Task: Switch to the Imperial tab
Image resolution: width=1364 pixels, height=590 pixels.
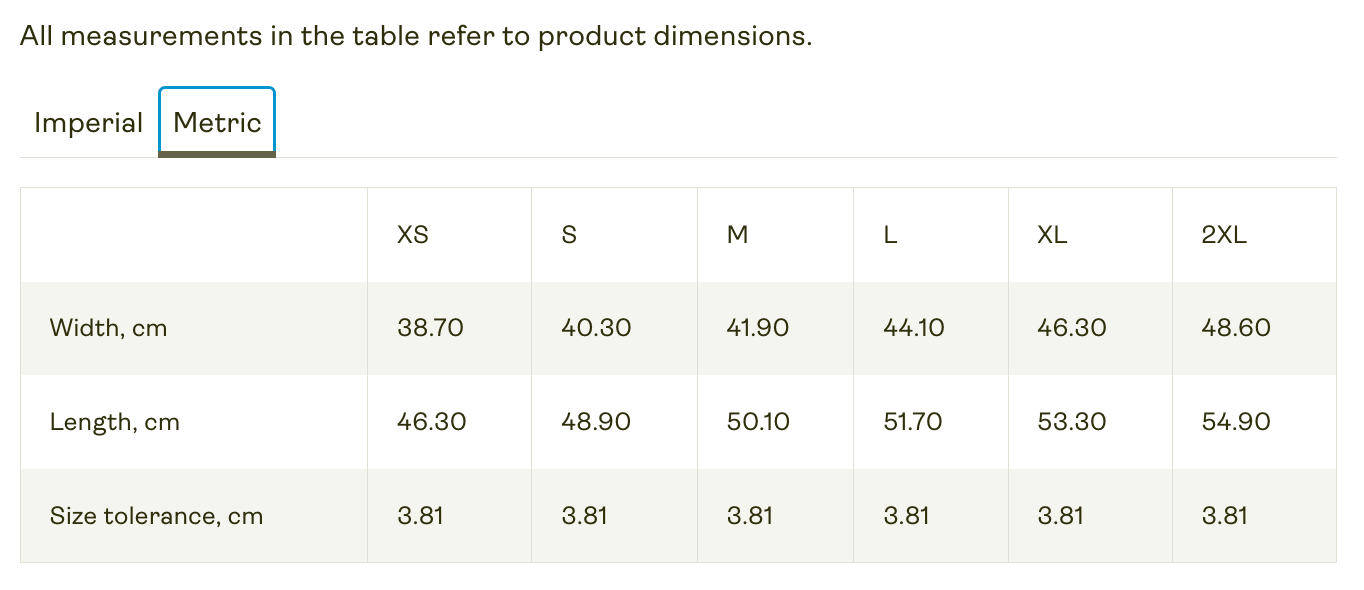Action: click(88, 123)
